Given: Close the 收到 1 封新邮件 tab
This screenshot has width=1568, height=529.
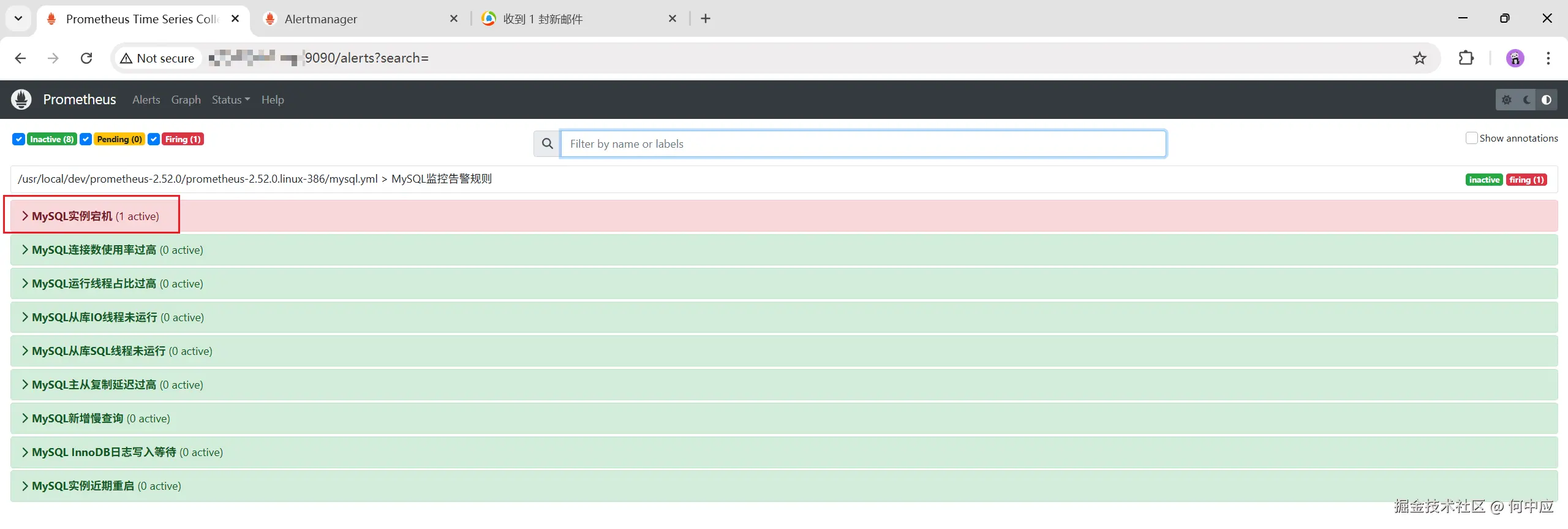Looking at the screenshot, I should point(673,18).
